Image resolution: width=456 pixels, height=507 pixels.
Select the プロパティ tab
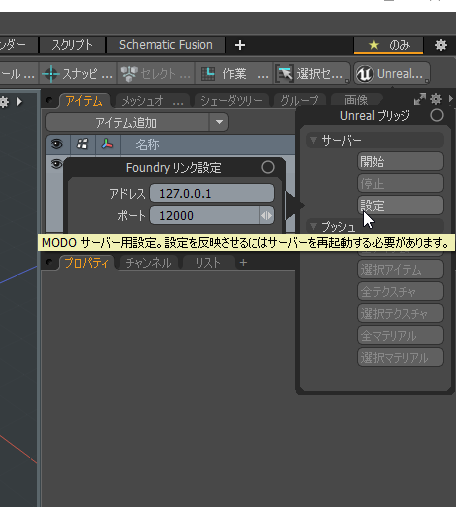click(x=87, y=263)
